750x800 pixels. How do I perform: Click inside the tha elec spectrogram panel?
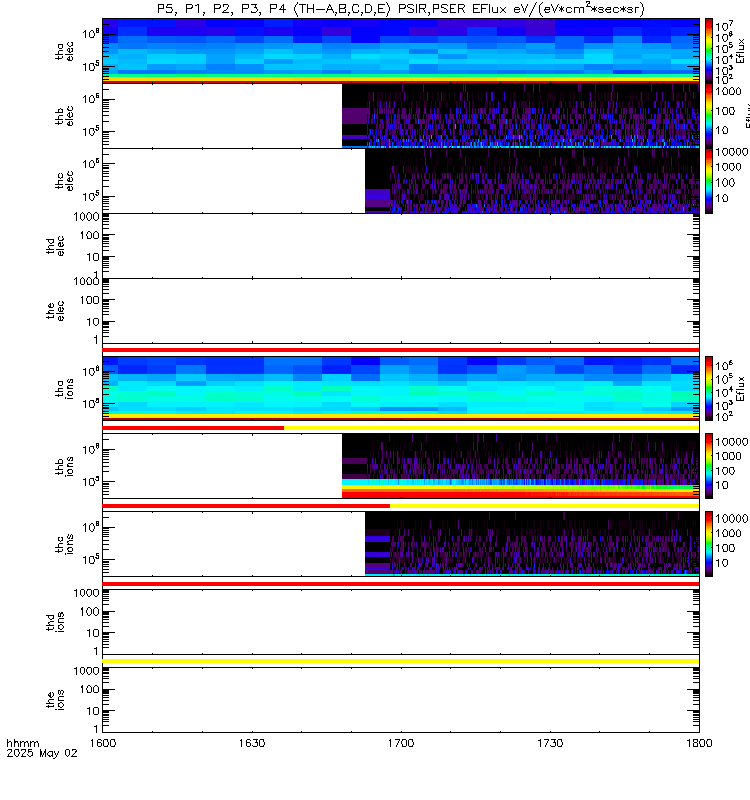401,51
